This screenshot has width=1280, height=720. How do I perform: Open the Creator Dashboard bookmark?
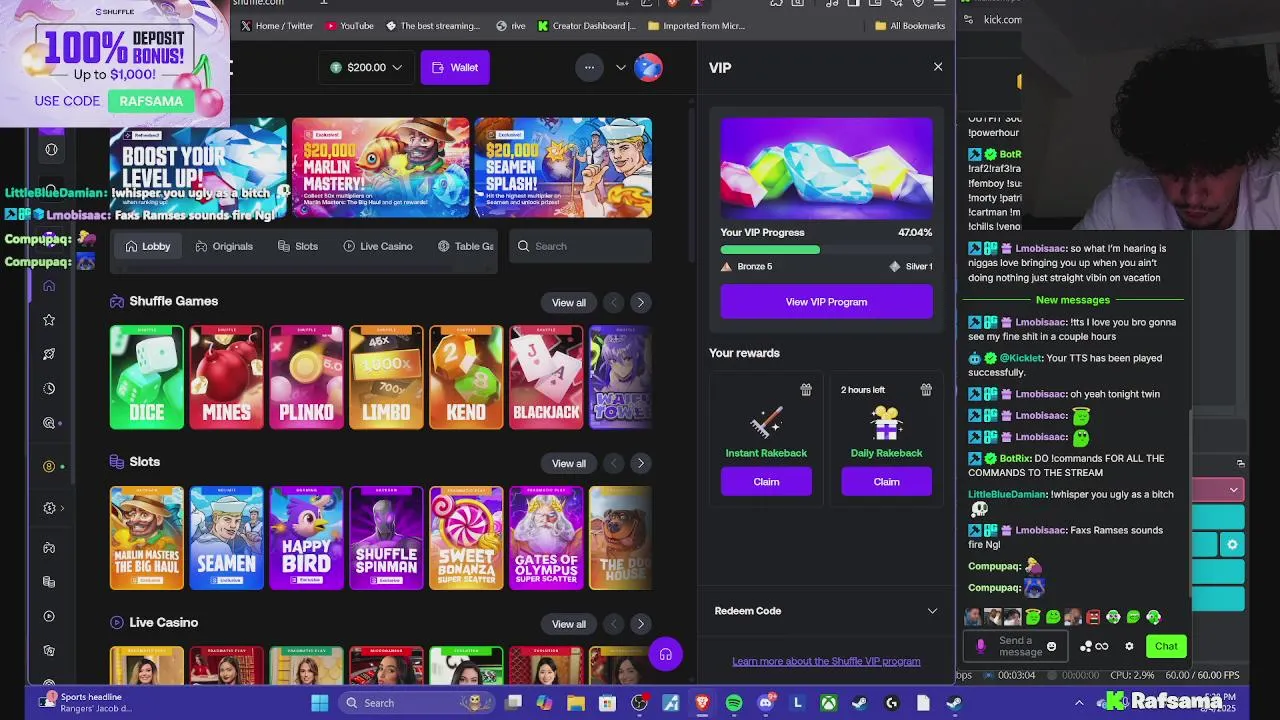tap(587, 26)
